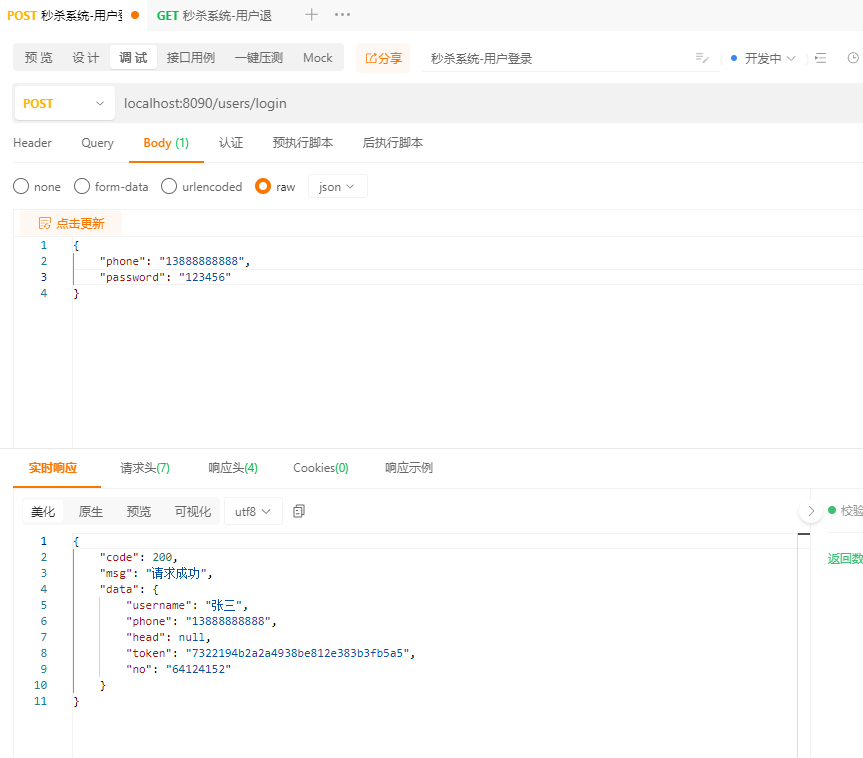
Task: Open the 响应头(4) tab
Action: [233, 468]
